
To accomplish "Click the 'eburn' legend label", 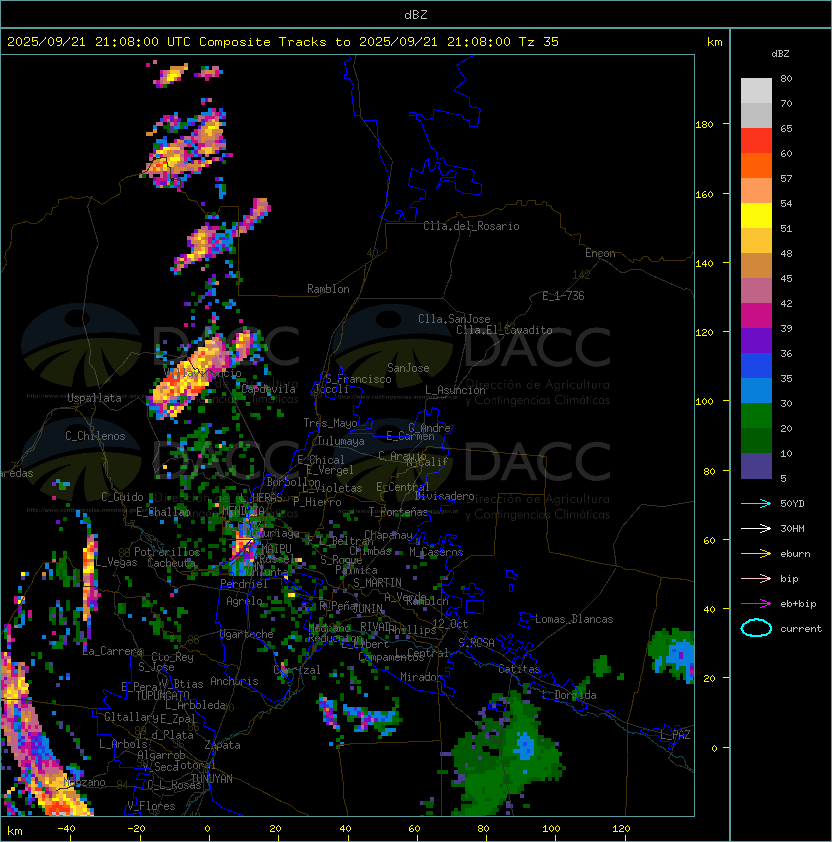I will pyautogui.click(x=795, y=554).
